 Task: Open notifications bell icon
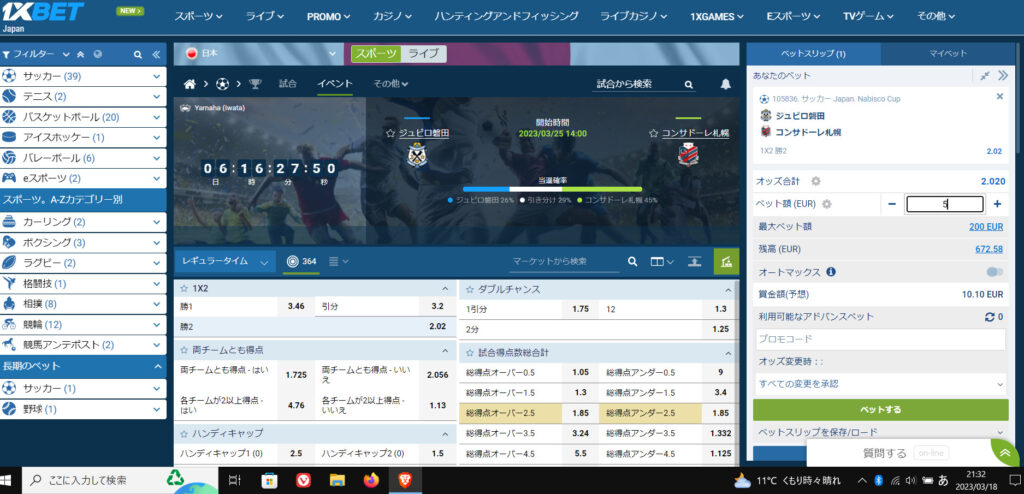pos(726,84)
